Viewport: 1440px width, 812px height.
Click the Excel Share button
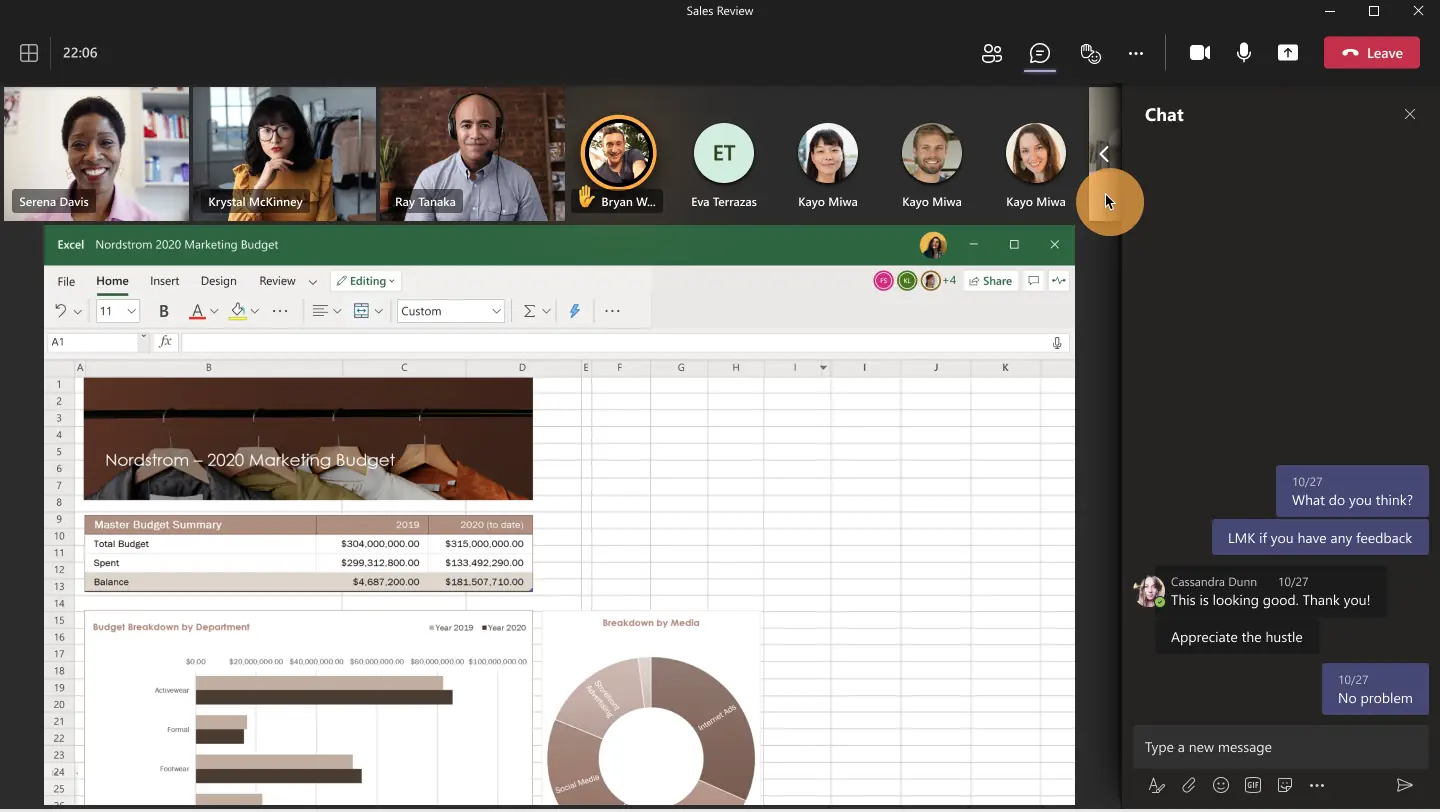(990, 281)
